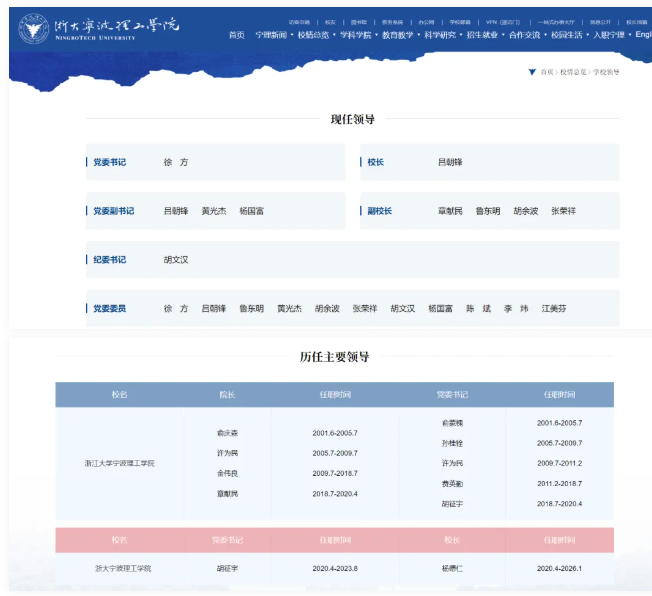Screen dimensions: 652x596
Task: Click 吕朝锋 in the 校长 row
Action: tap(450, 162)
